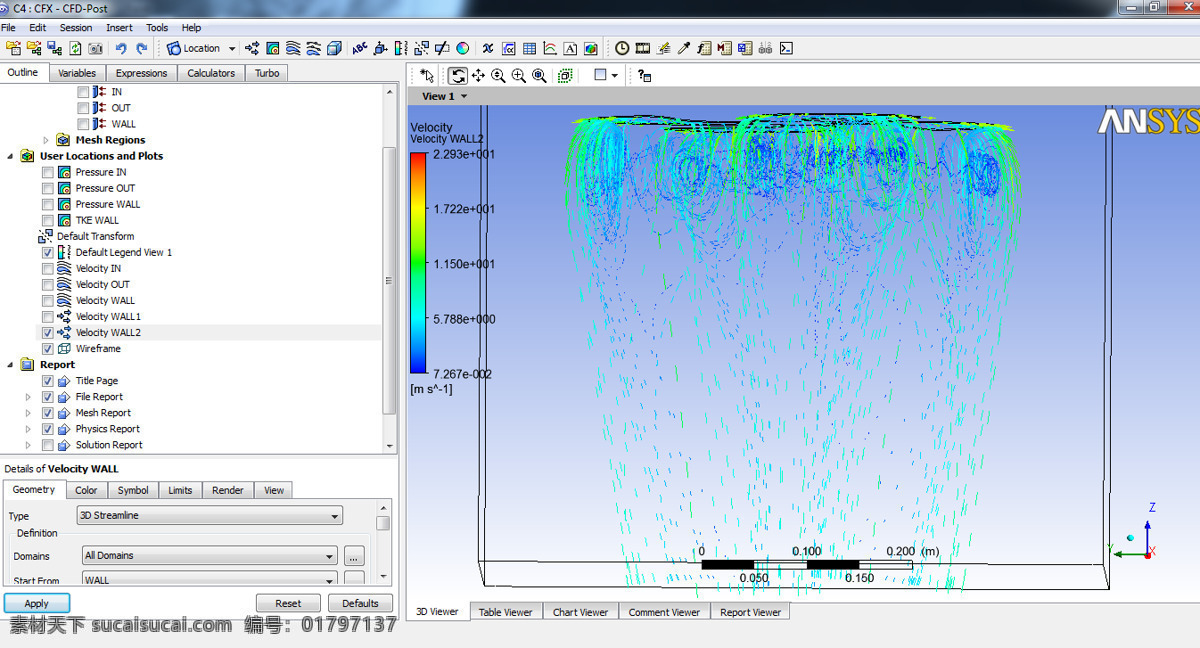
Task: Insert a Vector plot from toolbar
Action: click(252, 48)
